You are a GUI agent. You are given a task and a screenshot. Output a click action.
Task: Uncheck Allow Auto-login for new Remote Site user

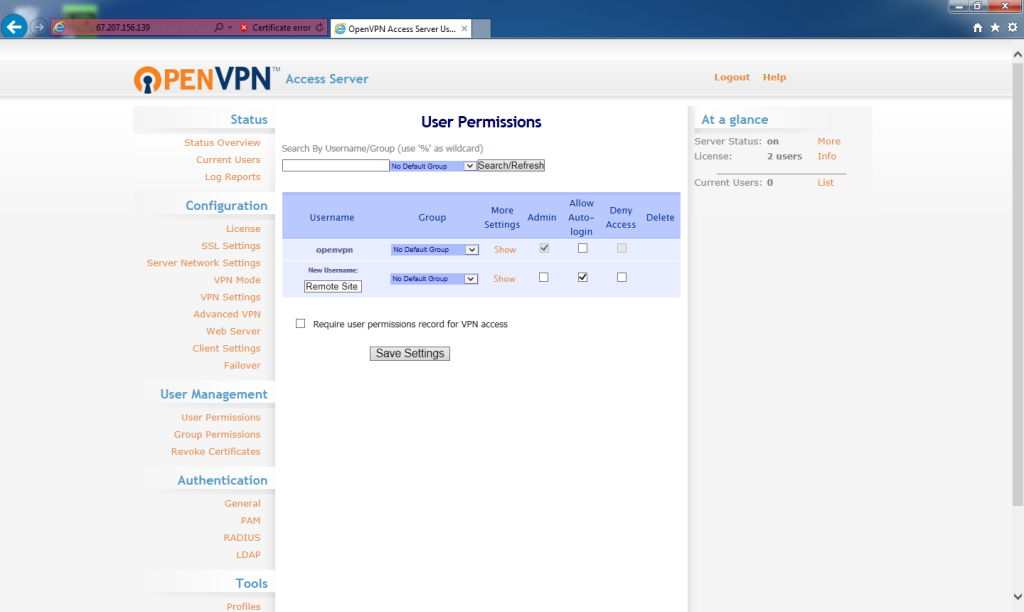(x=583, y=278)
